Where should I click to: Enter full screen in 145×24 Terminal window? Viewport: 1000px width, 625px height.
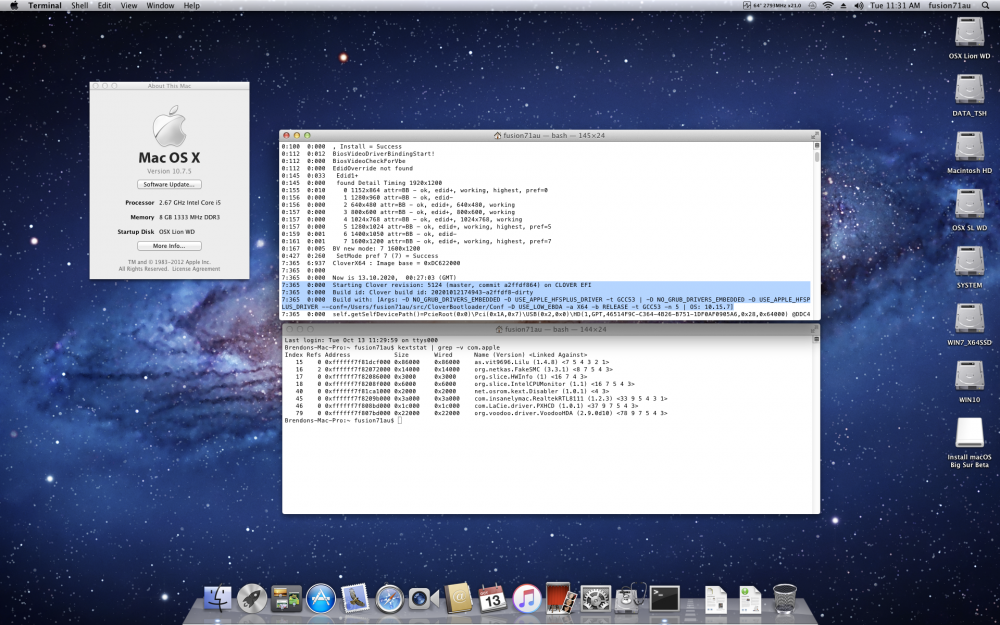[x=814, y=136]
